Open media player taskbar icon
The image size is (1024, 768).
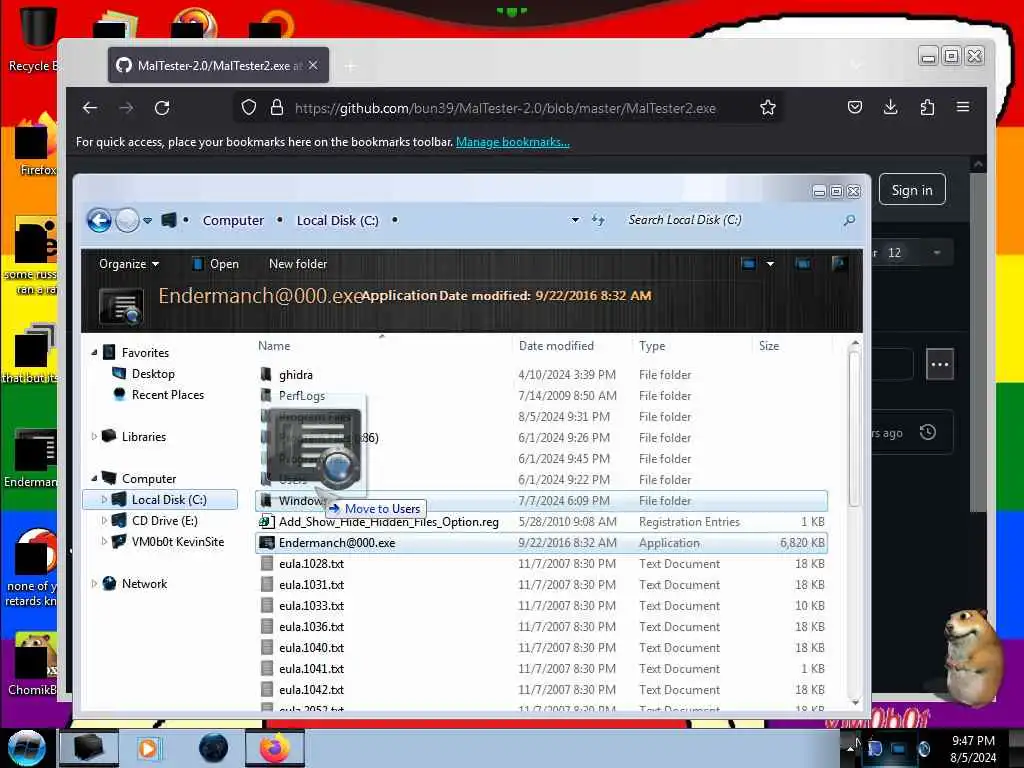[x=150, y=748]
